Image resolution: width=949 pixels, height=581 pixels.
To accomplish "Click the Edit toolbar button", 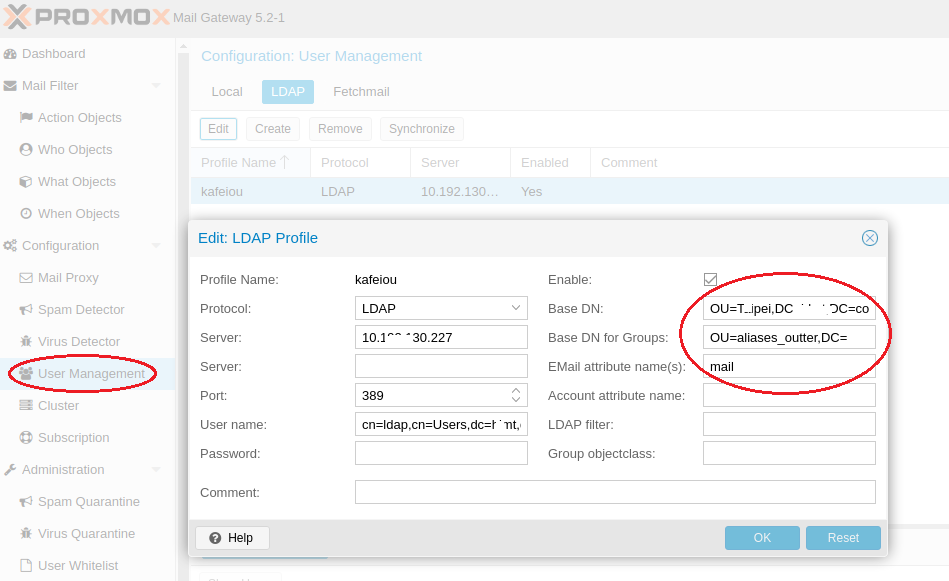I will [218, 129].
